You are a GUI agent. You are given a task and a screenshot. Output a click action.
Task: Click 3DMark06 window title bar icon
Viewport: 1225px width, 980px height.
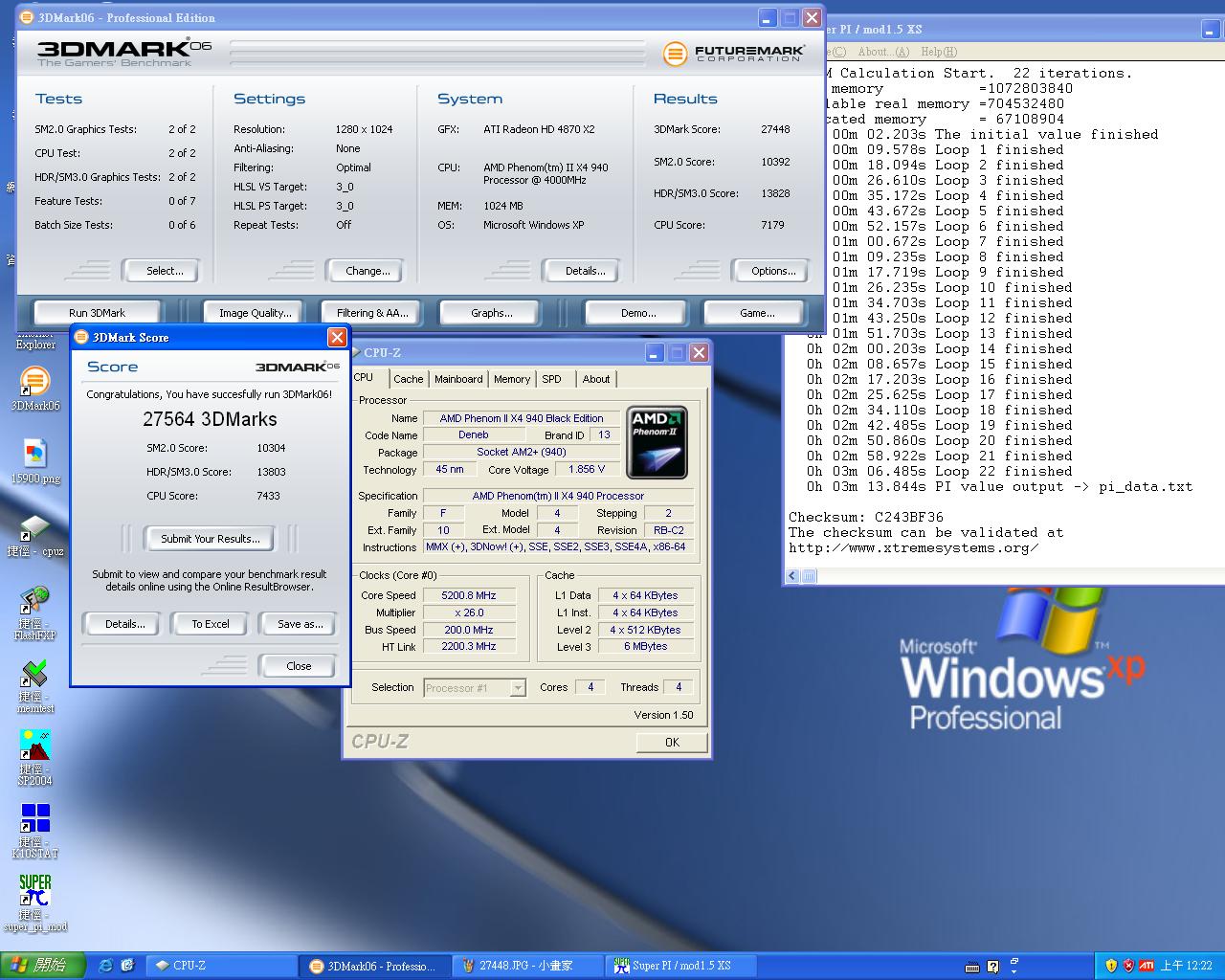tap(27, 17)
